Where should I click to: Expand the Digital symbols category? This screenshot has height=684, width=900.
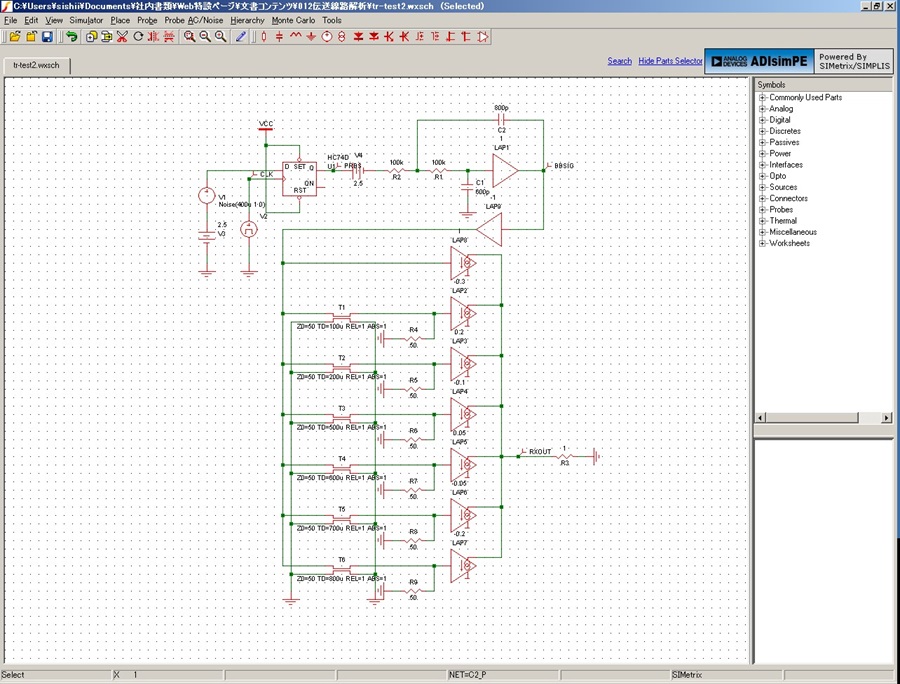(763, 120)
